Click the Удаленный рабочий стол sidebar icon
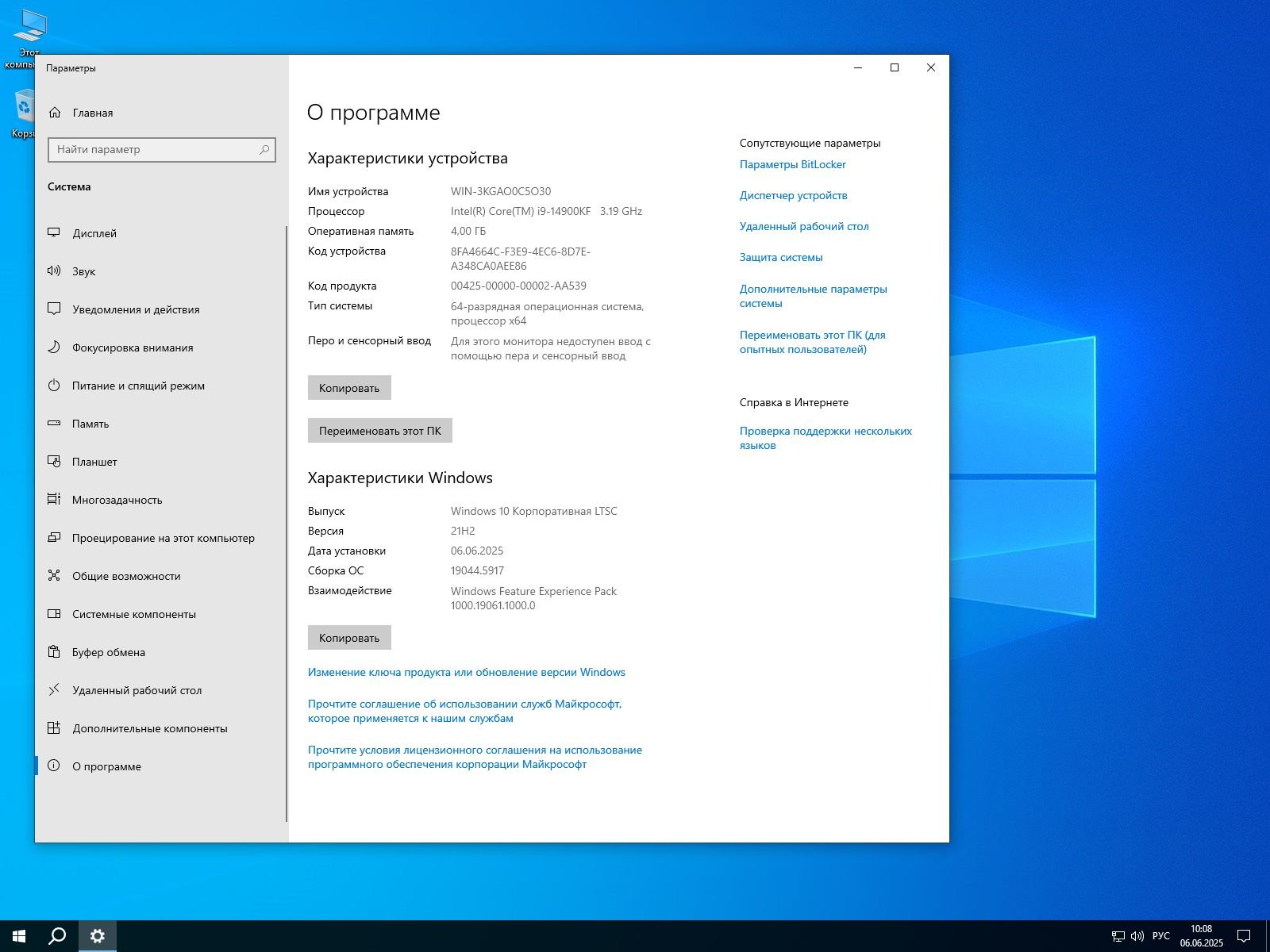This screenshot has width=1270, height=952. tap(54, 690)
